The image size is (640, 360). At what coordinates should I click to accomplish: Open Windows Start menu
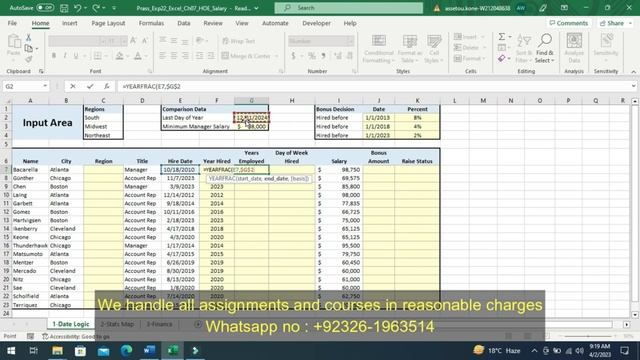pos(11,351)
